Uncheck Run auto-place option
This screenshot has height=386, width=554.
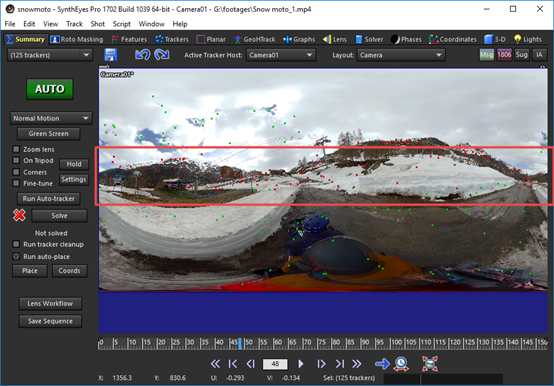pyautogui.click(x=16, y=256)
